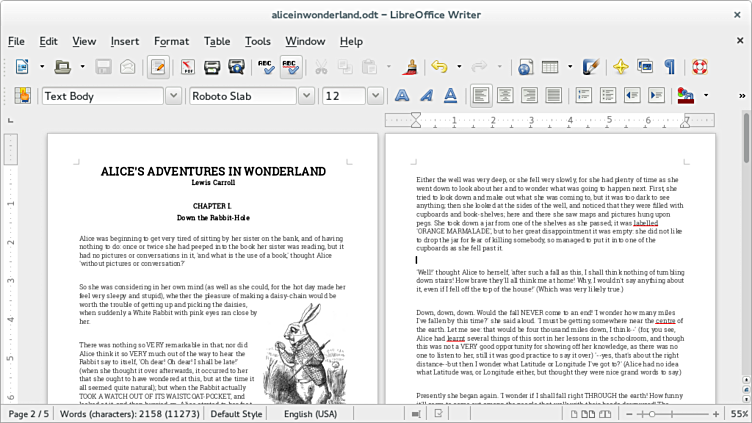Open the Navigator star icon
Screen dimensions: 752x423
pyautogui.click(x=620, y=67)
